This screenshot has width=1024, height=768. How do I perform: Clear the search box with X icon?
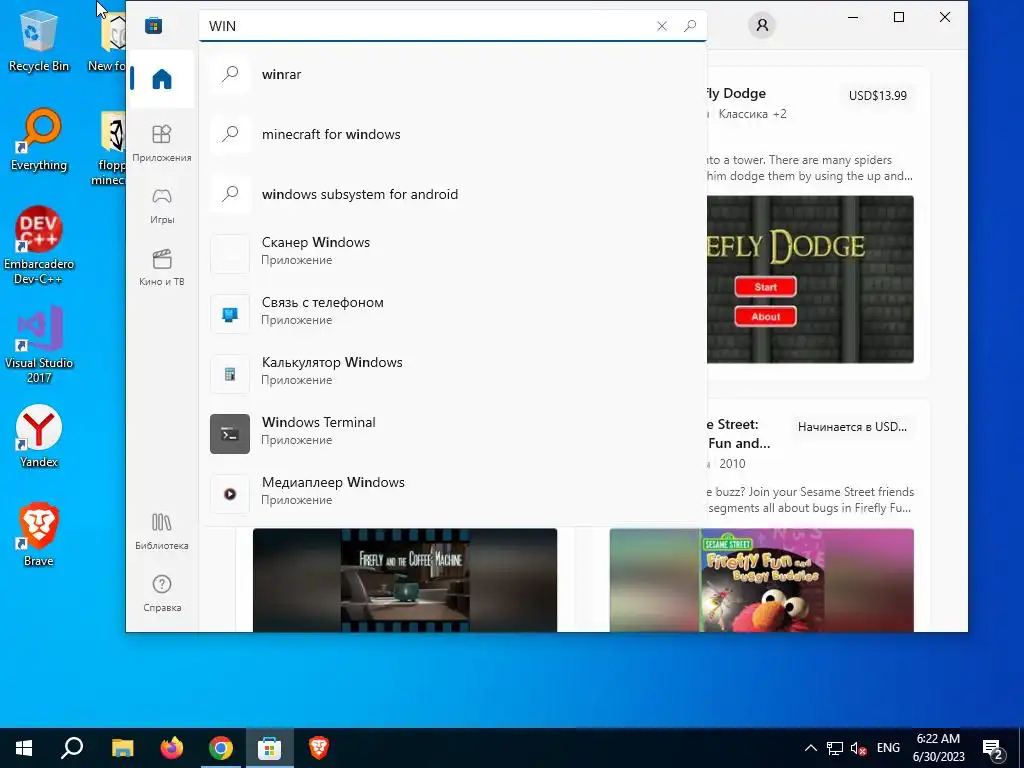pyautogui.click(x=662, y=26)
